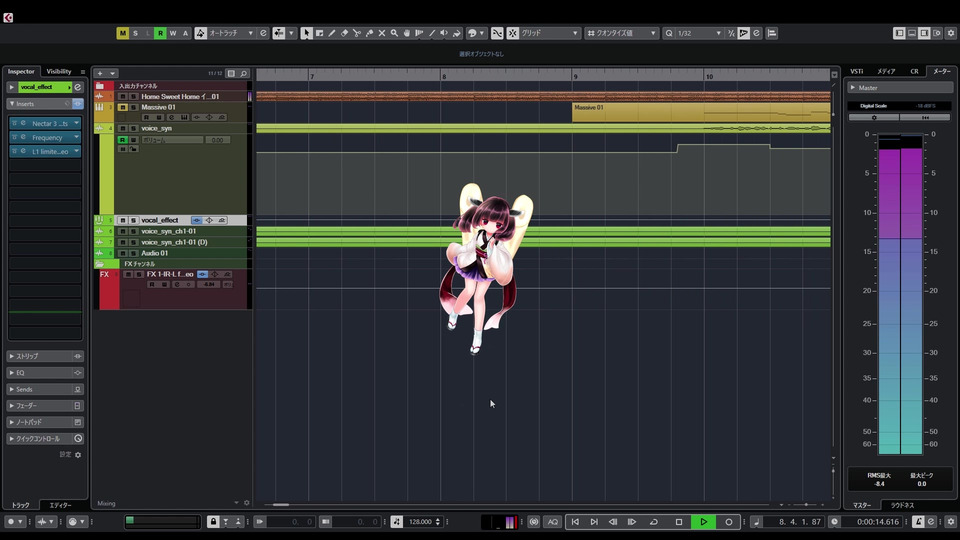The height and width of the screenshot is (540, 960).
Task: Open the media tab in right zone
Action: pos(886,72)
